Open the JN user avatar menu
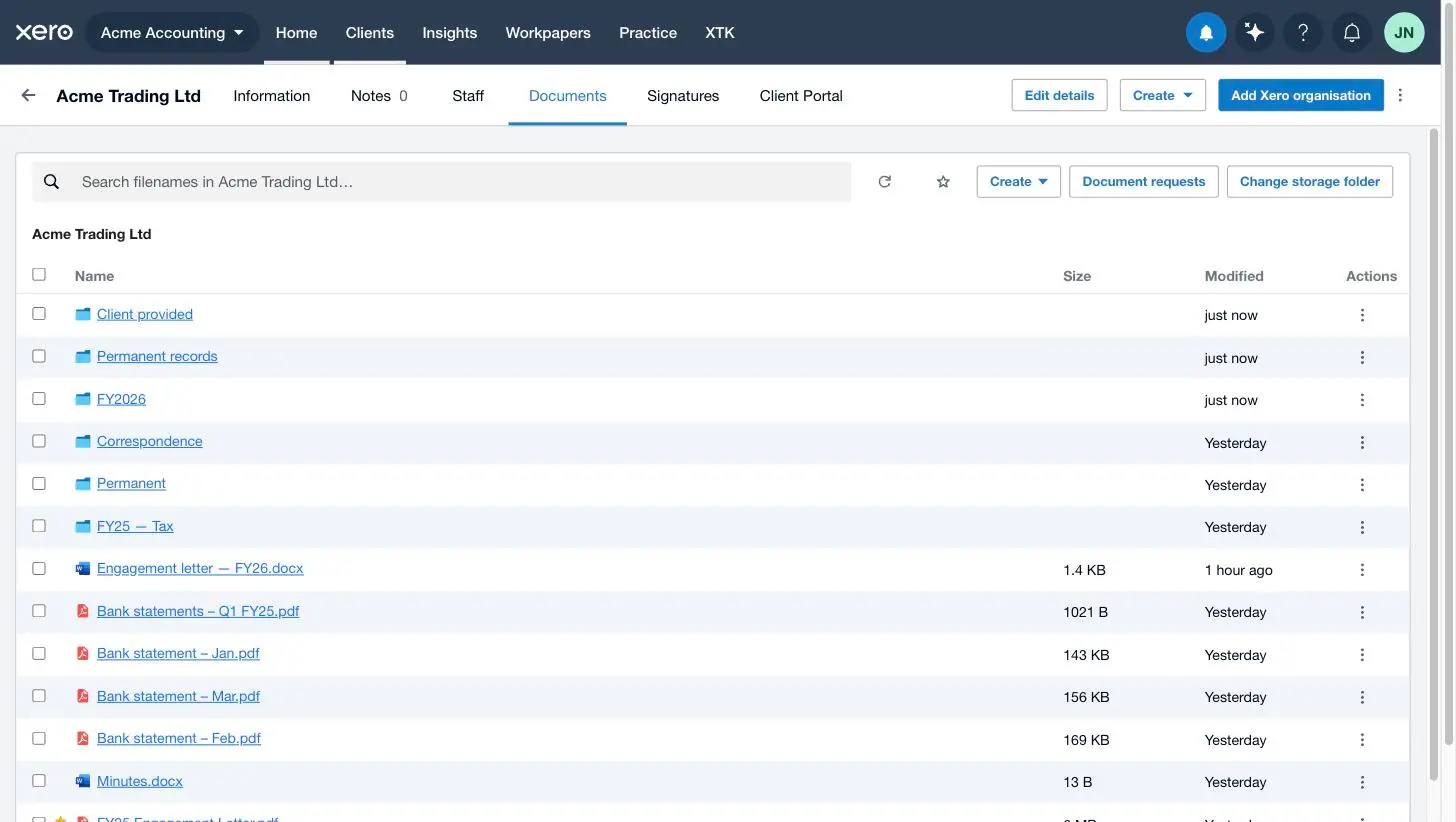Screen dimensions: 1456x822 coord(1404,33)
